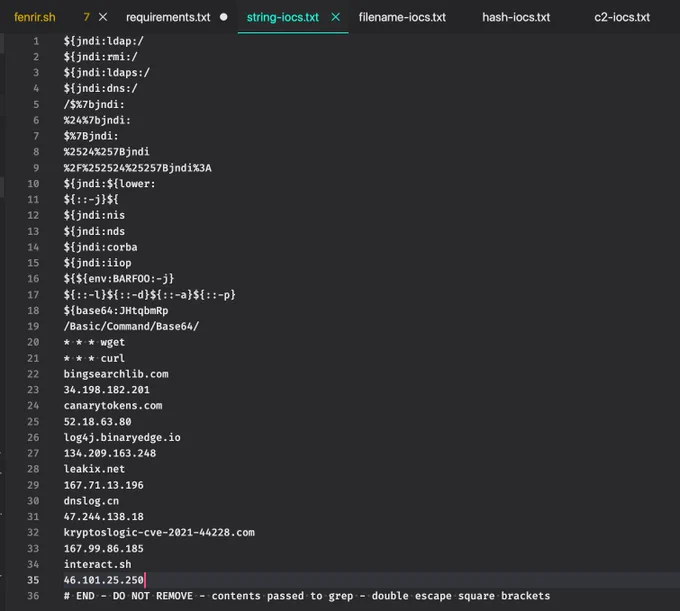Click the '/Basic/Command/Base64/' line
The width and height of the screenshot is (680, 611).
pyautogui.click(x=131, y=326)
